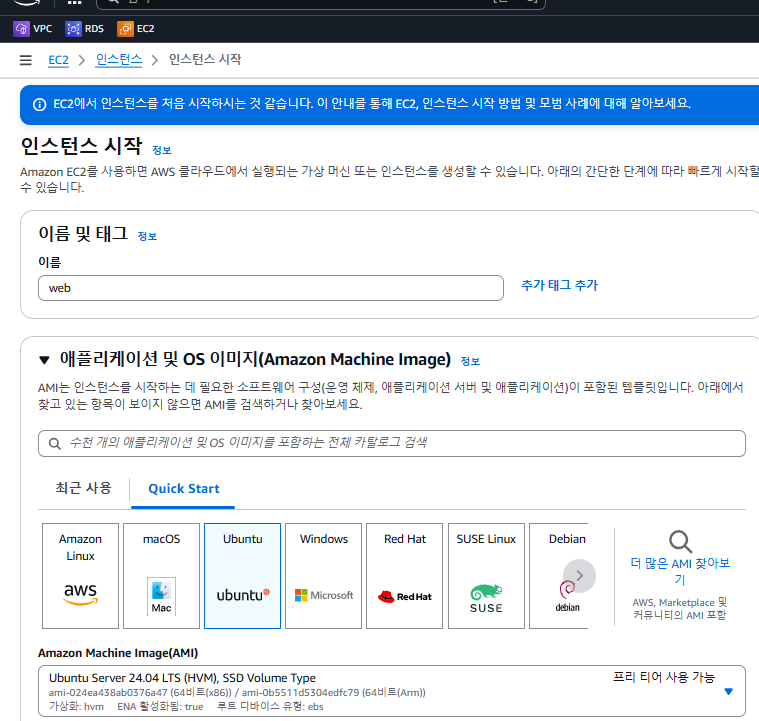The height and width of the screenshot is (721, 759).
Task: Select the Windows AMI tile
Action: coord(323,576)
